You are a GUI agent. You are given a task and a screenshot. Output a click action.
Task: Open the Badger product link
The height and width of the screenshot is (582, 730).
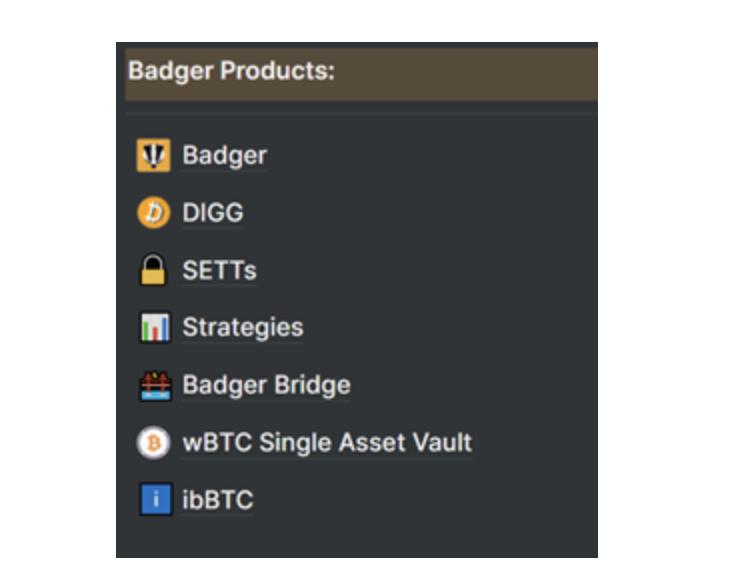point(224,156)
